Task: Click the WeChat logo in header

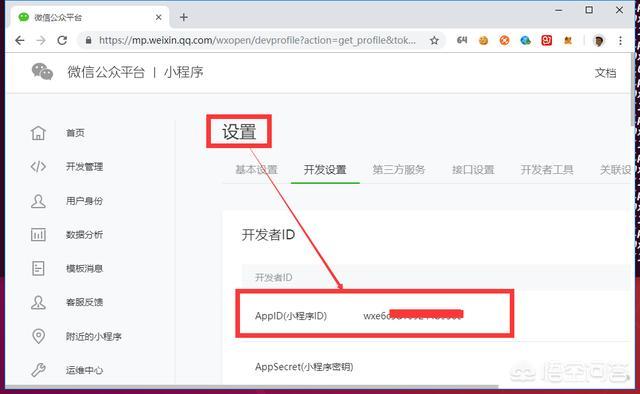Action: point(42,71)
